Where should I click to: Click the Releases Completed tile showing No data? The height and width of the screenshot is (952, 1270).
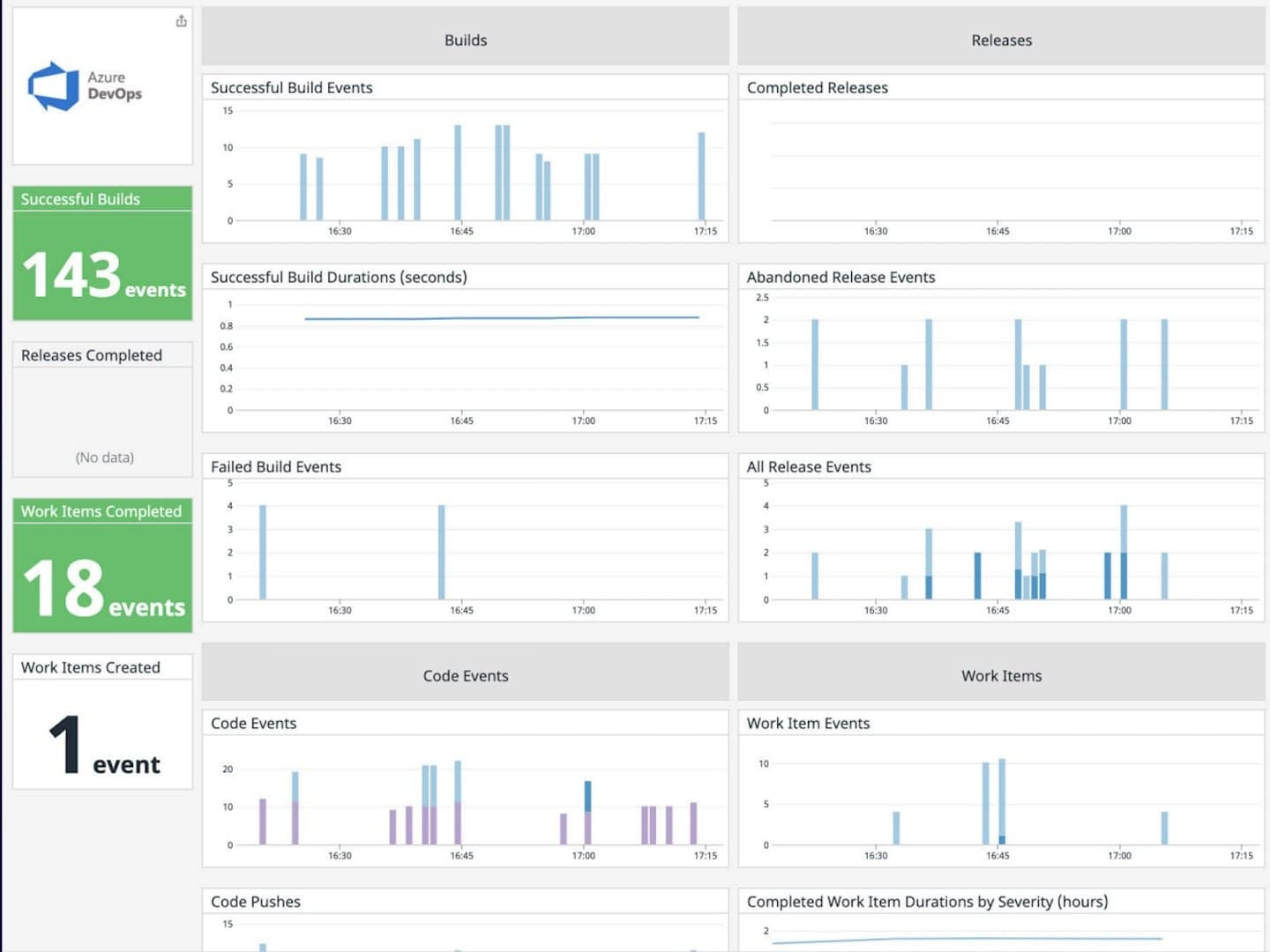tap(101, 405)
